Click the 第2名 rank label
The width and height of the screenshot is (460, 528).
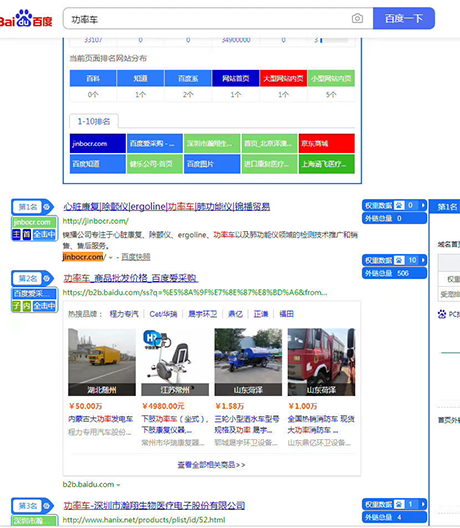click(x=28, y=278)
